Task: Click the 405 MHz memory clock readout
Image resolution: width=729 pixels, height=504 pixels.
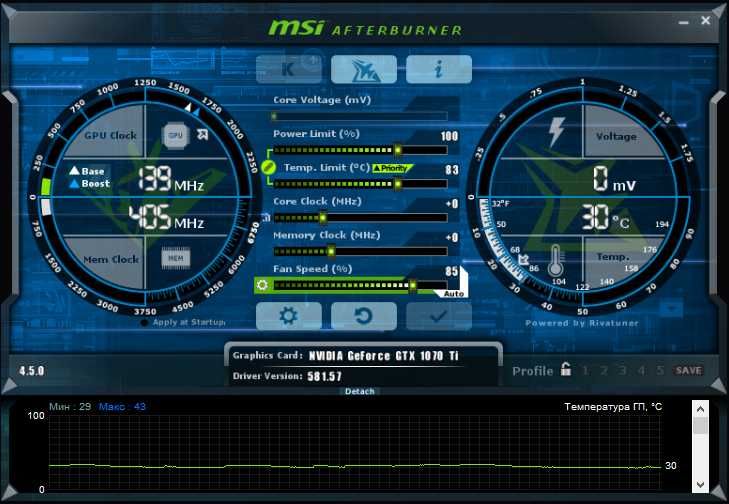Action: click(166, 218)
